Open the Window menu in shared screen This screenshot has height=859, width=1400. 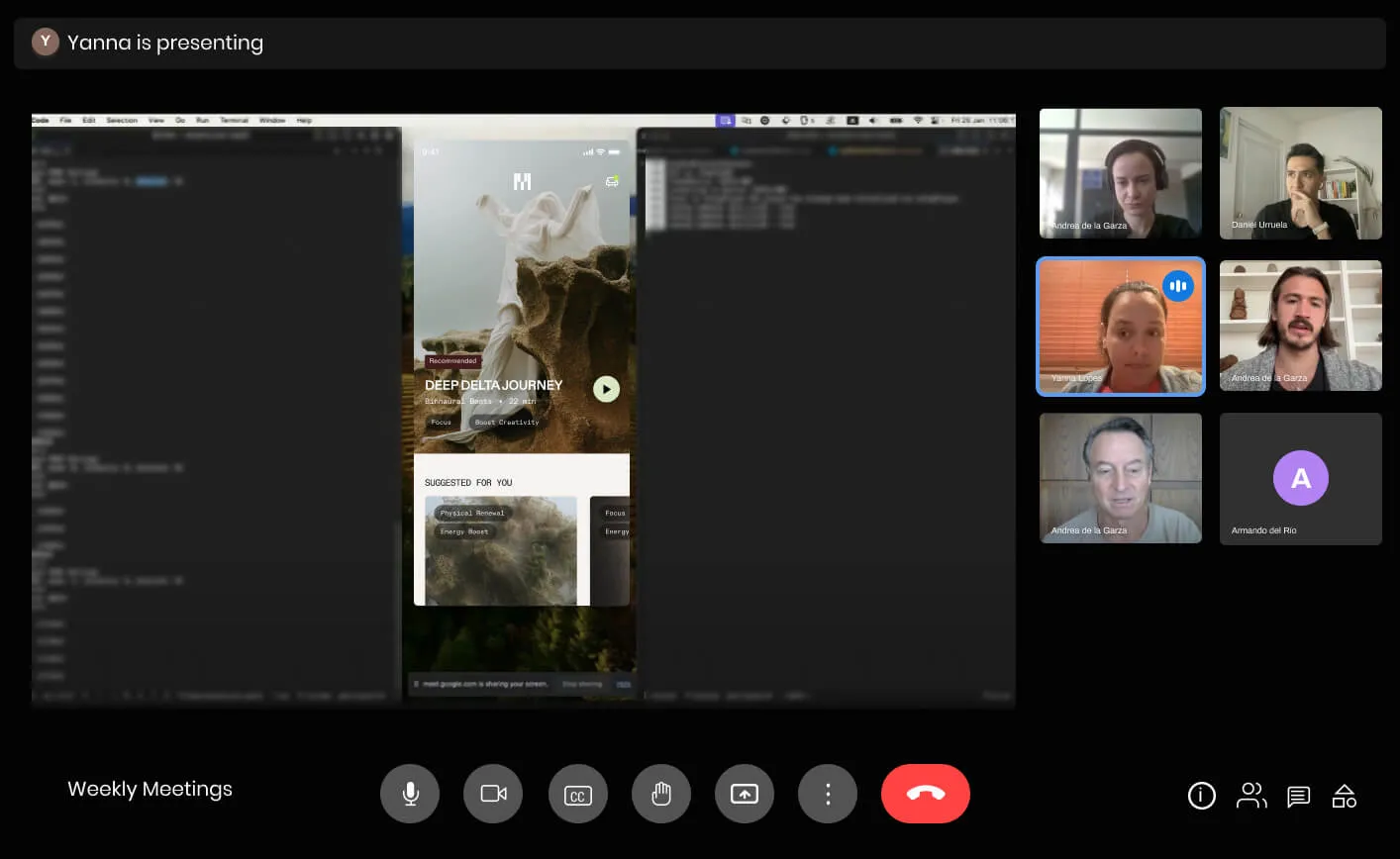click(272, 121)
